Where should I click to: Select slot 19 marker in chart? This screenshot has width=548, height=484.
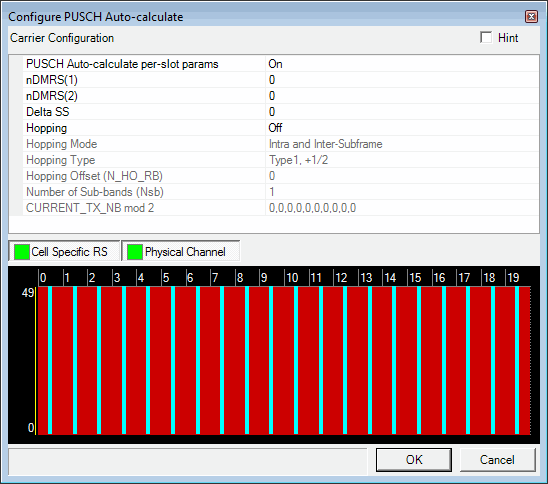(x=513, y=278)
